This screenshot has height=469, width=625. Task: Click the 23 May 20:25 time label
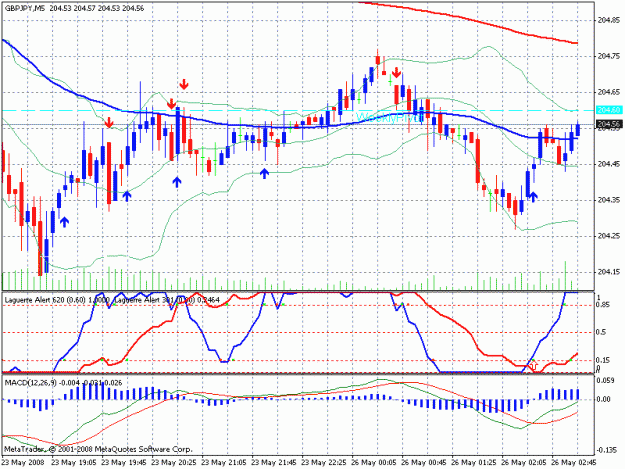click(x=174, y=463)
